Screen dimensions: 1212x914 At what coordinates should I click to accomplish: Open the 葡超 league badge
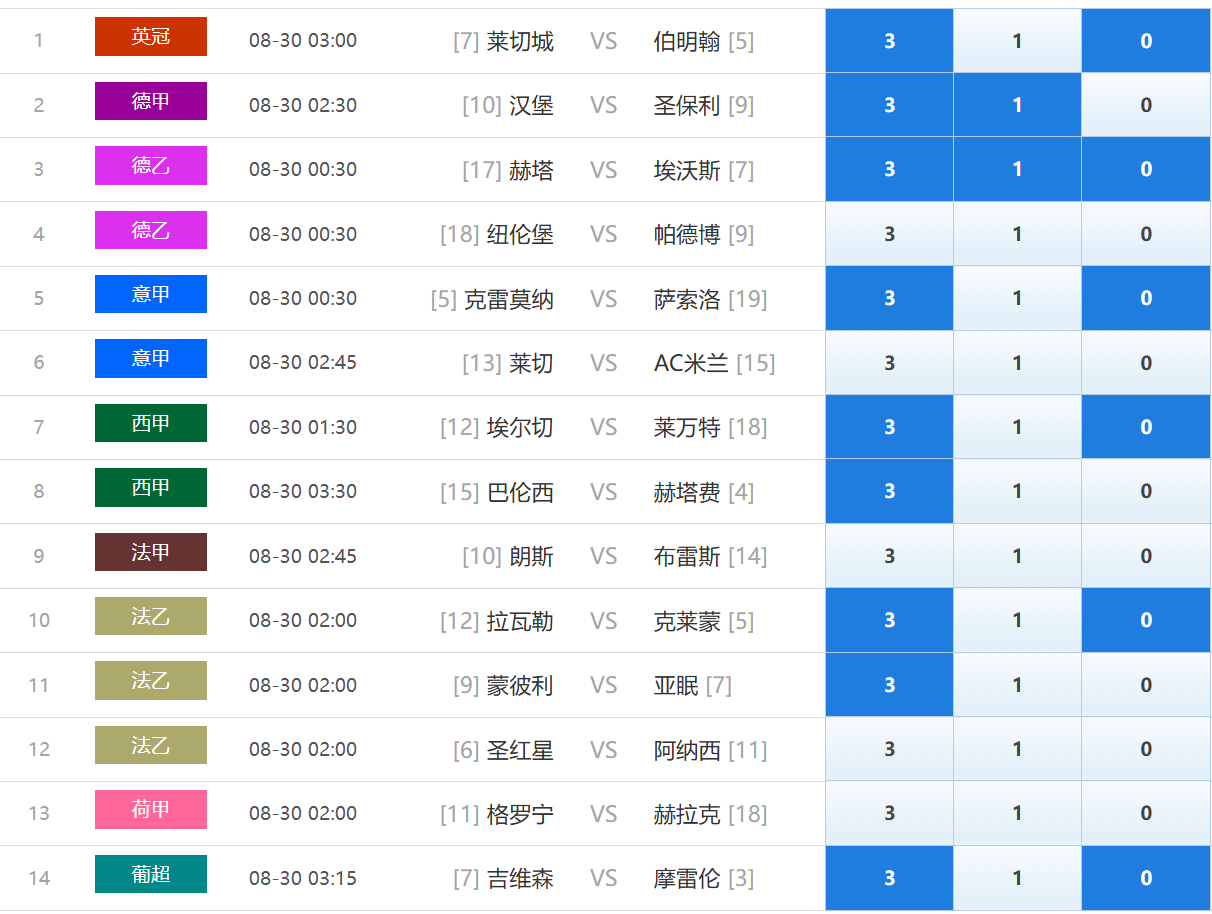[x=151, y=874]
